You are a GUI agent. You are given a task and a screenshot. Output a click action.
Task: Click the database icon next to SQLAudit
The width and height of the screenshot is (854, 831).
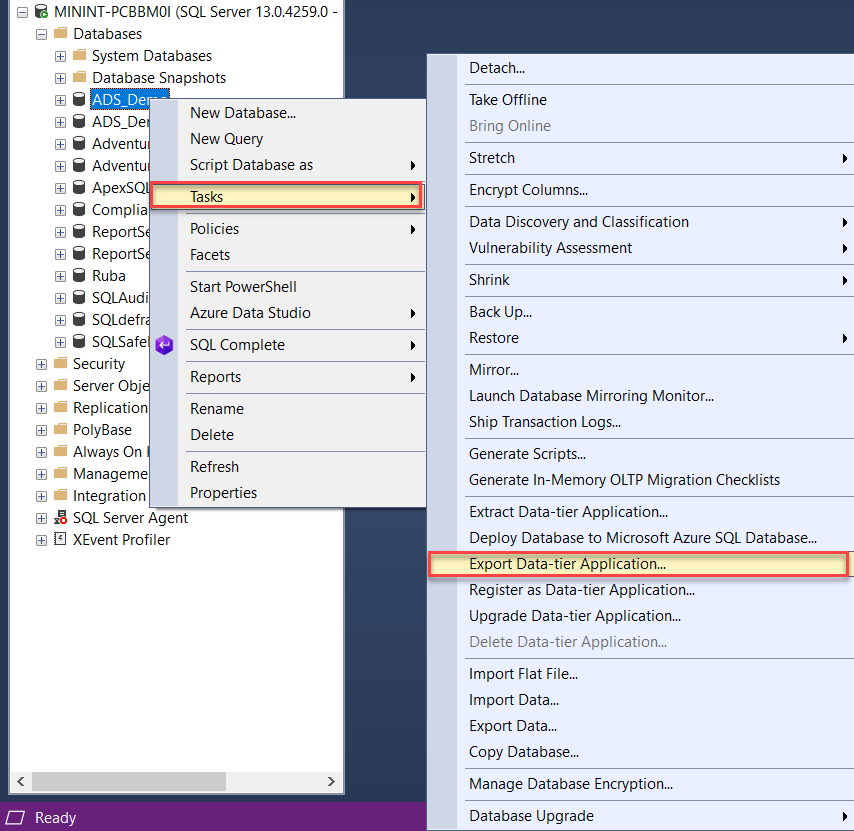[x=78, y=298]
